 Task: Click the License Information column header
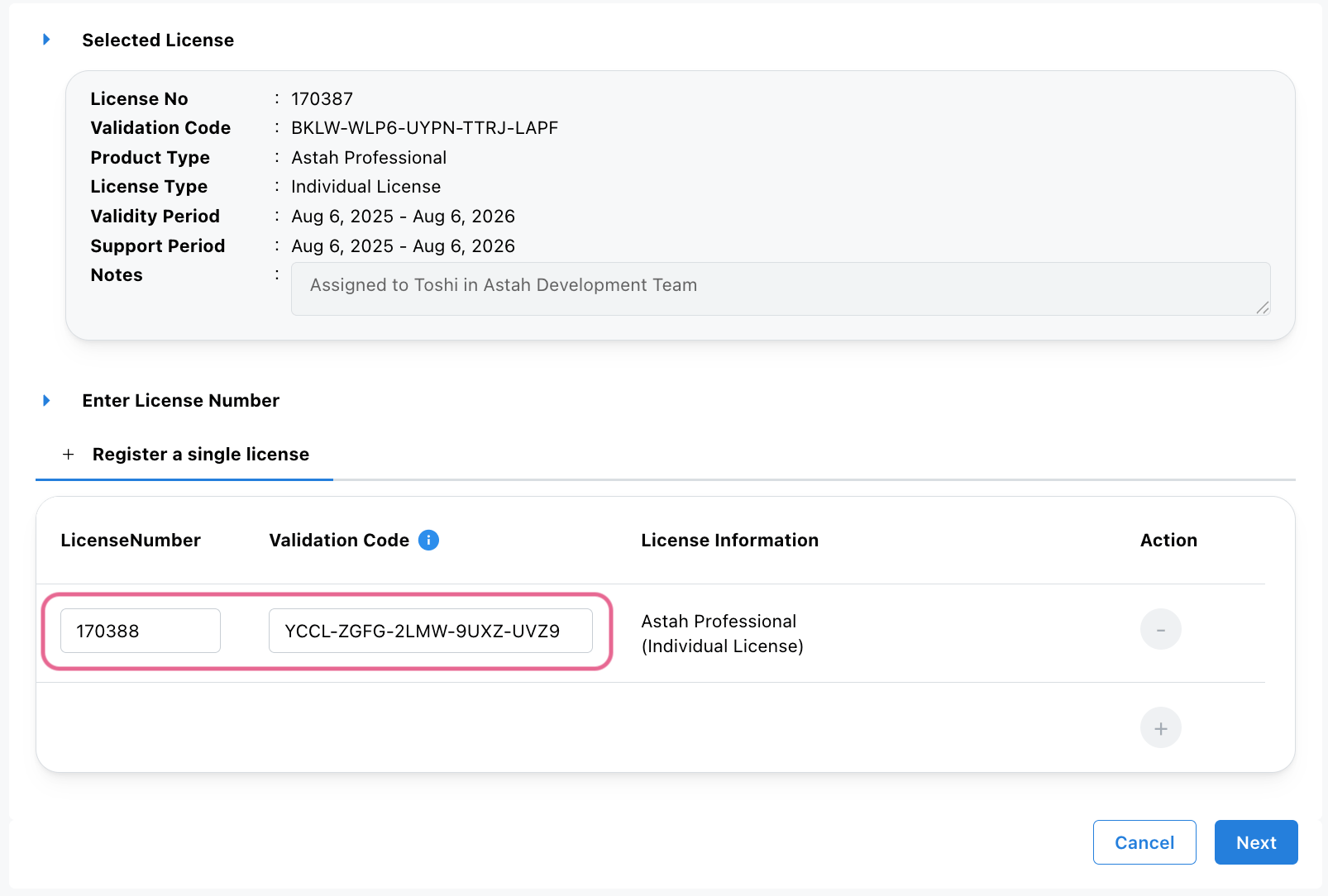[x=730, y=541]
